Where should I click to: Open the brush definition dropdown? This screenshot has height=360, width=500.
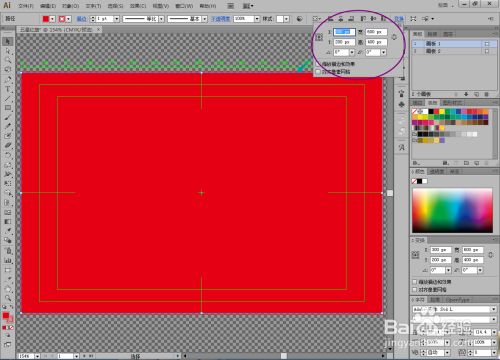(x=205, y=19)
